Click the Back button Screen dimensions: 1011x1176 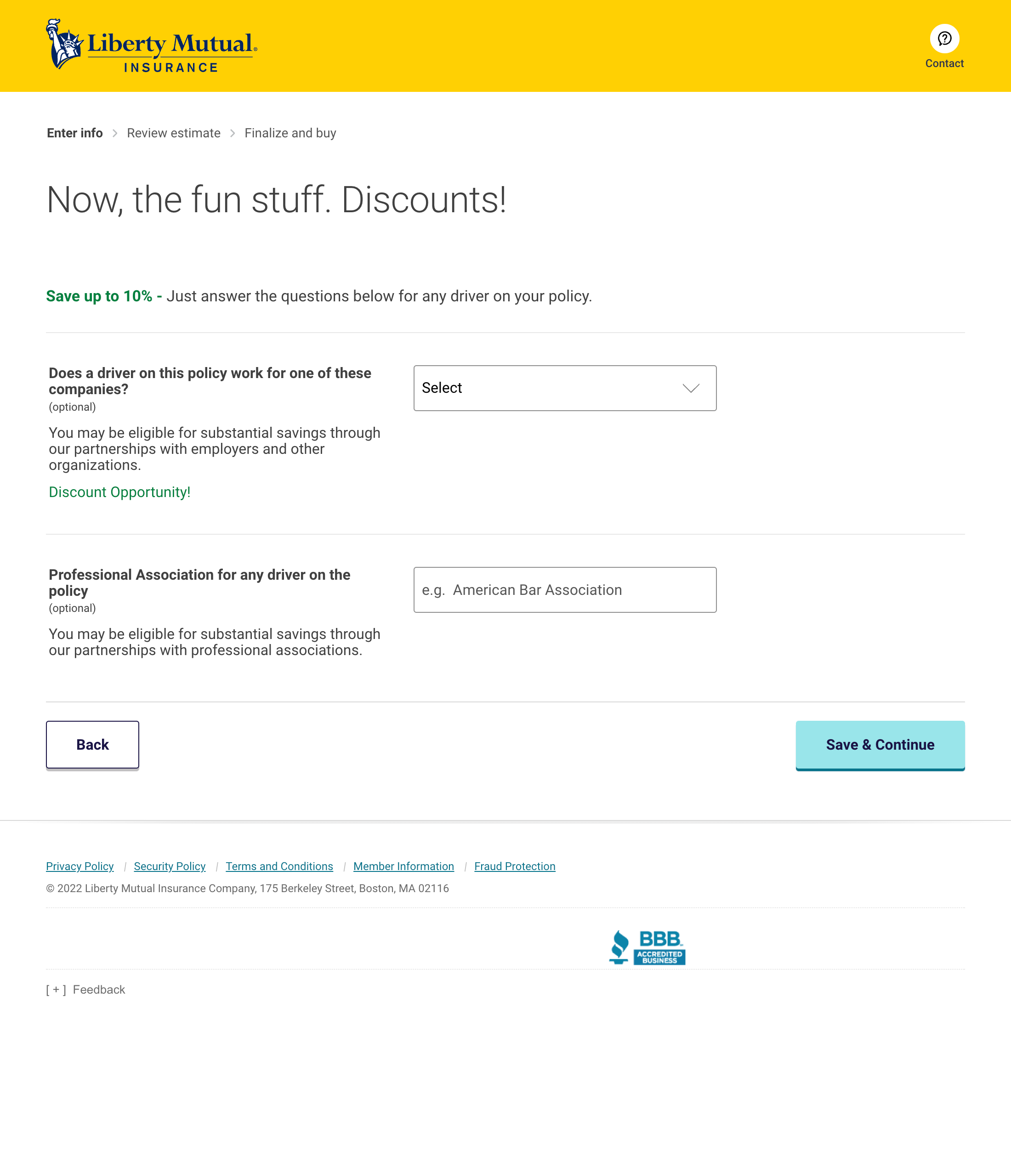point(92,744)
